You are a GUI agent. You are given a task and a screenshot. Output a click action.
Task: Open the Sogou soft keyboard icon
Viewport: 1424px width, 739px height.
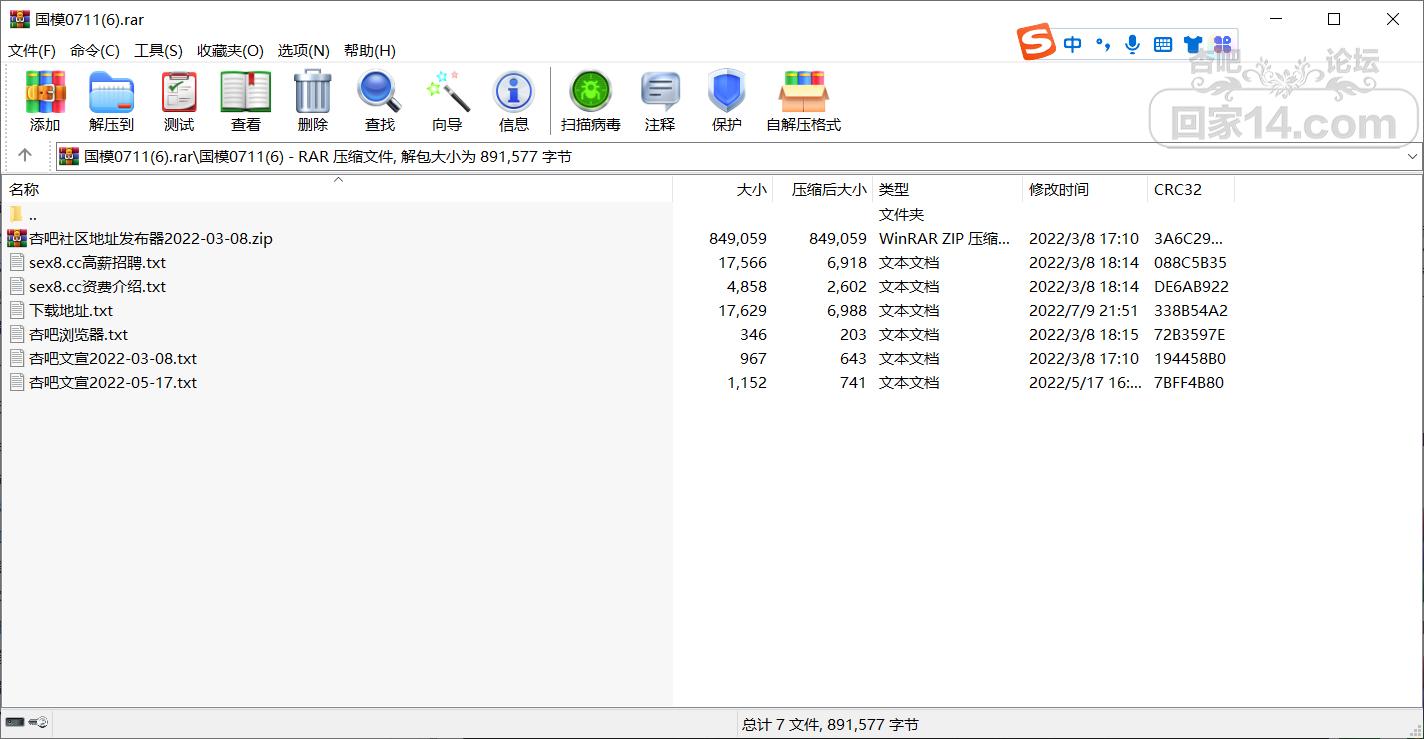pos(1163,44)
